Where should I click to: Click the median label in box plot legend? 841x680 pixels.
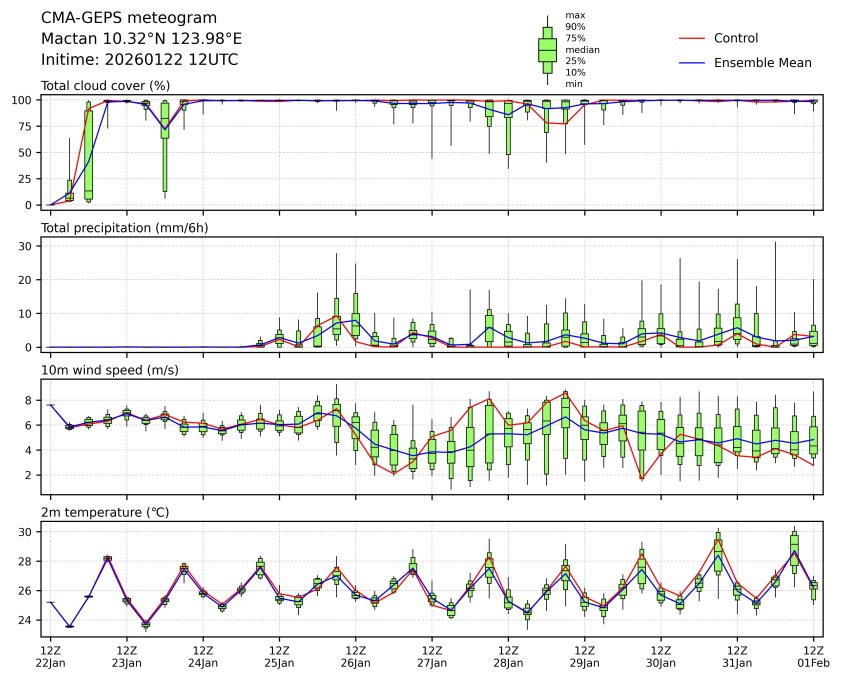point(582,49)
